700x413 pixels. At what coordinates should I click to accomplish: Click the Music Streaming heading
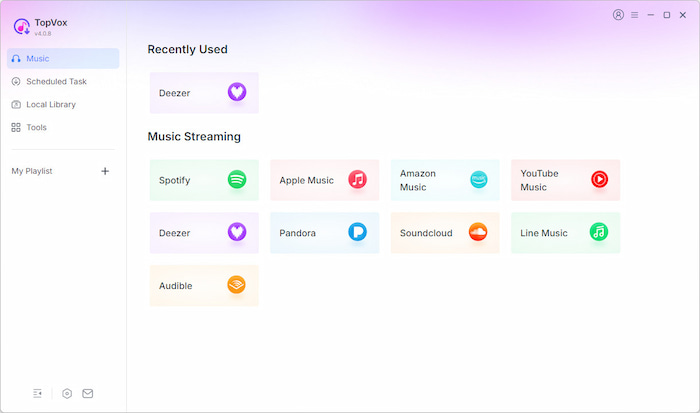194,136
